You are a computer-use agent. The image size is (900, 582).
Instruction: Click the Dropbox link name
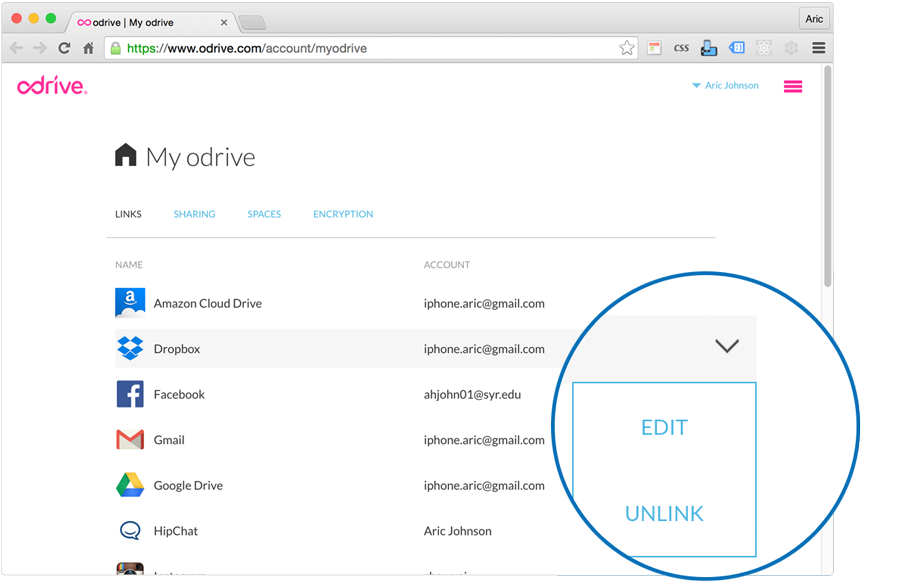click(x=177, y=348)
